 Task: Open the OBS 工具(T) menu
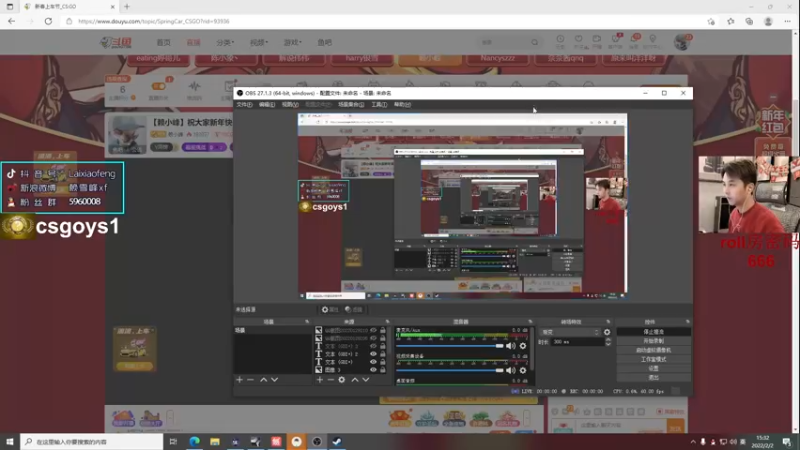click(379, 105)
